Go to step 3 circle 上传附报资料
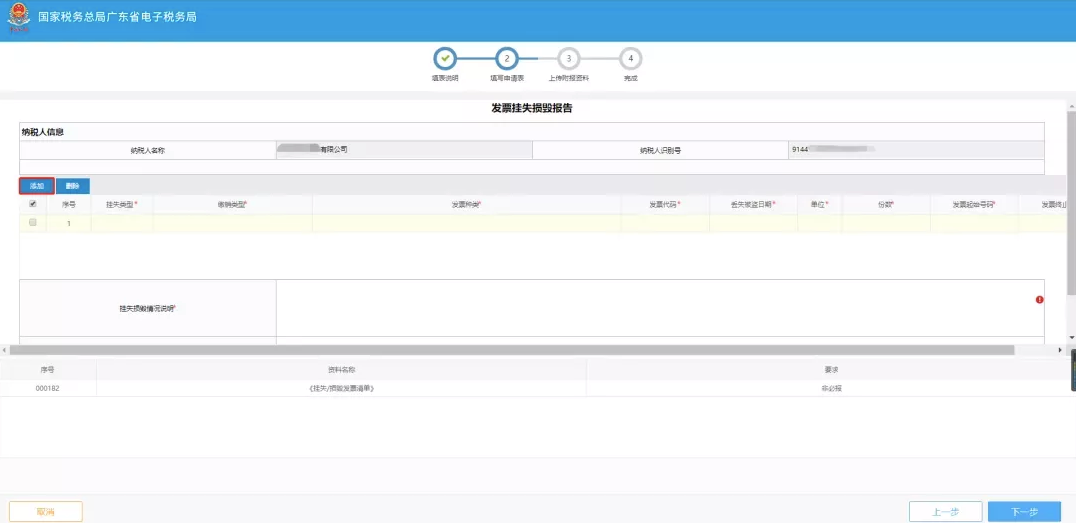 click(568, 59)
